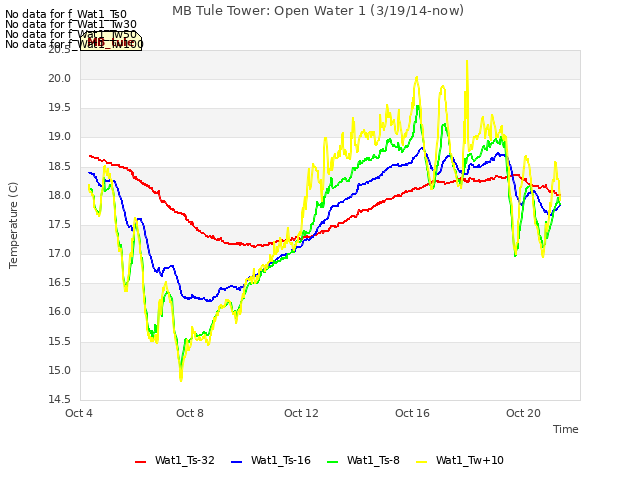Click the yellow minimum below 15.0 near Oct 8

[x=181, y=380]
